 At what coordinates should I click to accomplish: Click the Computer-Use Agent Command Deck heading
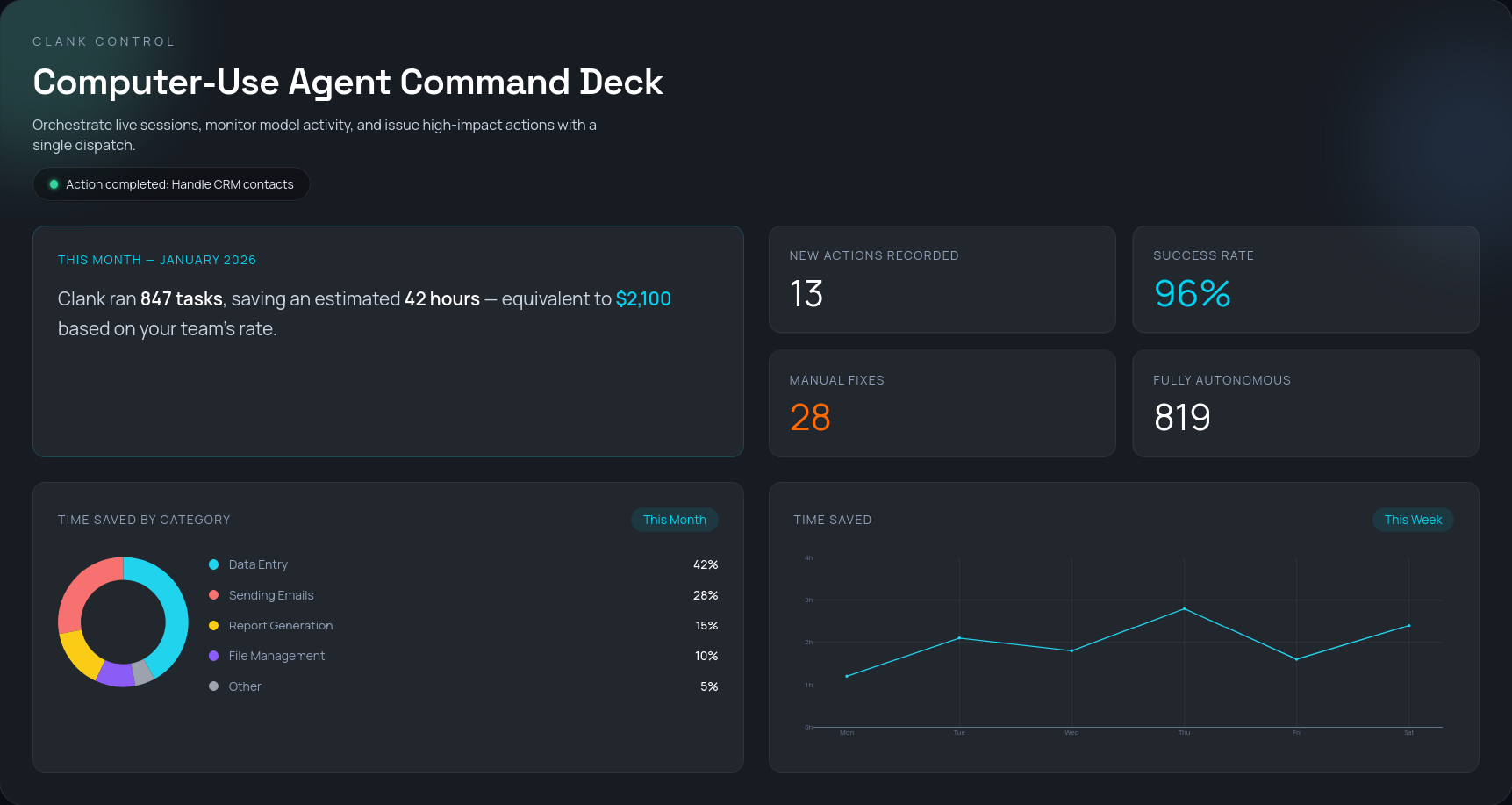click(348, 83)
